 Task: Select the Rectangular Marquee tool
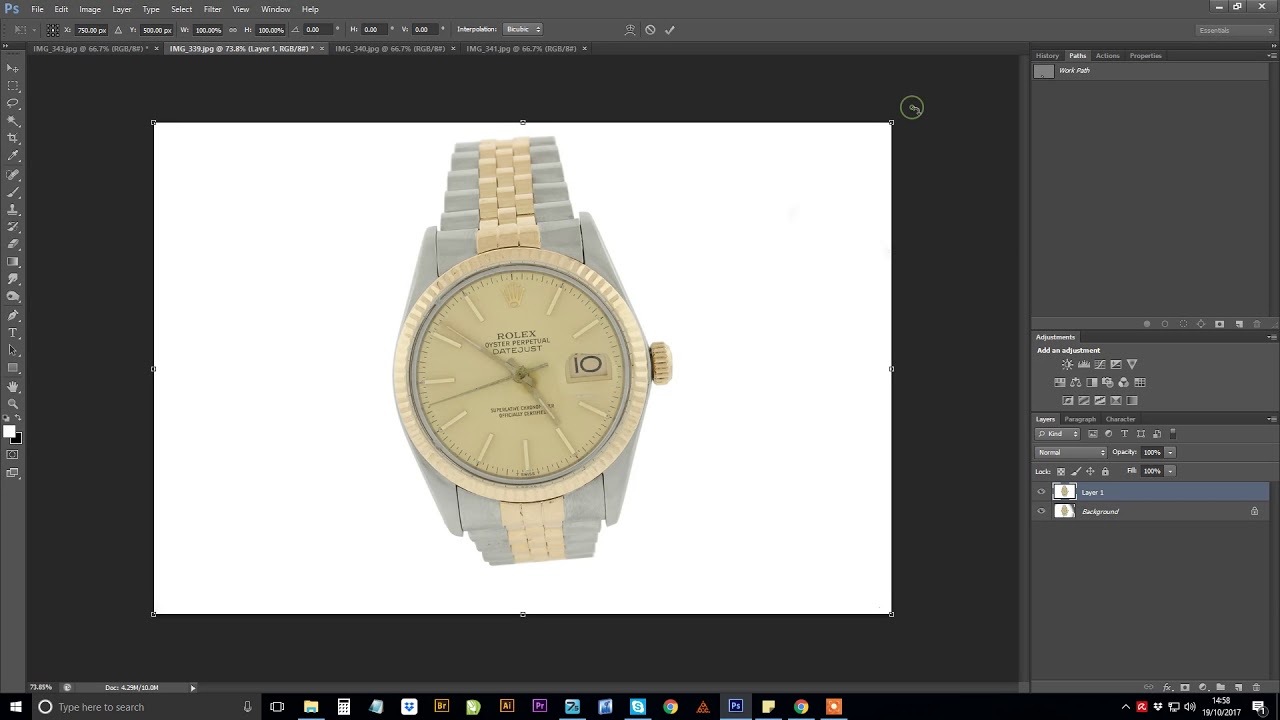[13, 85]
